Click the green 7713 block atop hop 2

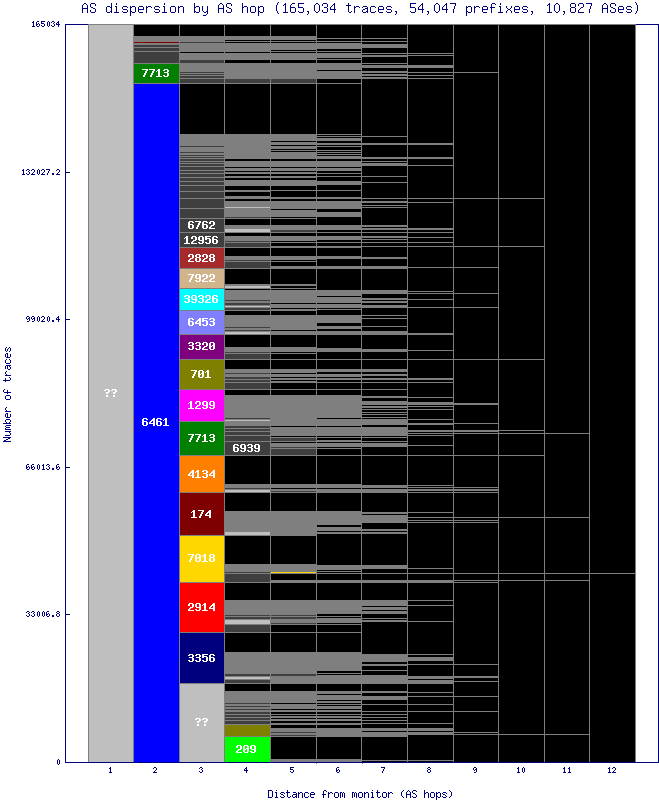(156, 73)
